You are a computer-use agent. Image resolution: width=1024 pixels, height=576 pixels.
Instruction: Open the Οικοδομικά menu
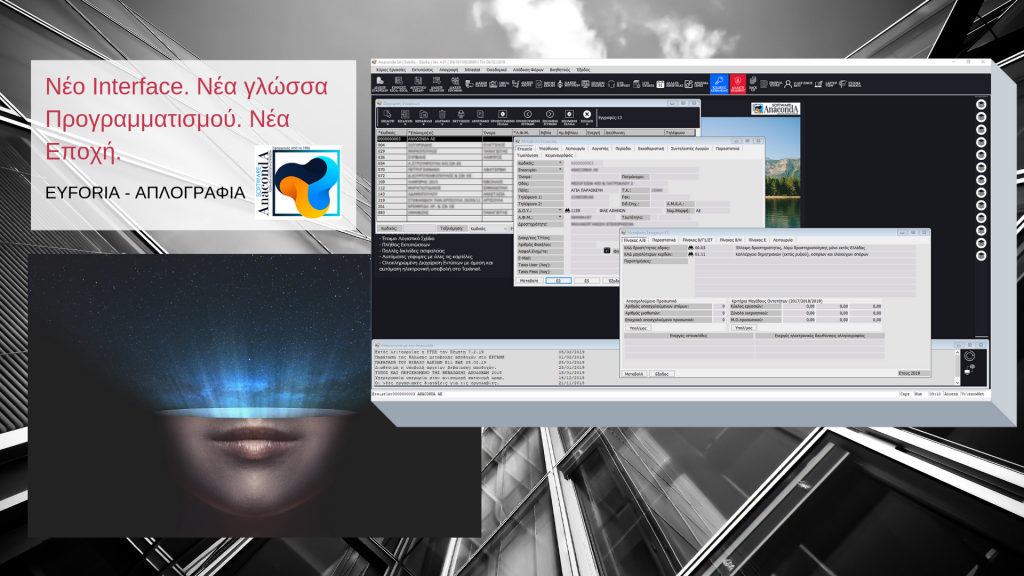496,69
